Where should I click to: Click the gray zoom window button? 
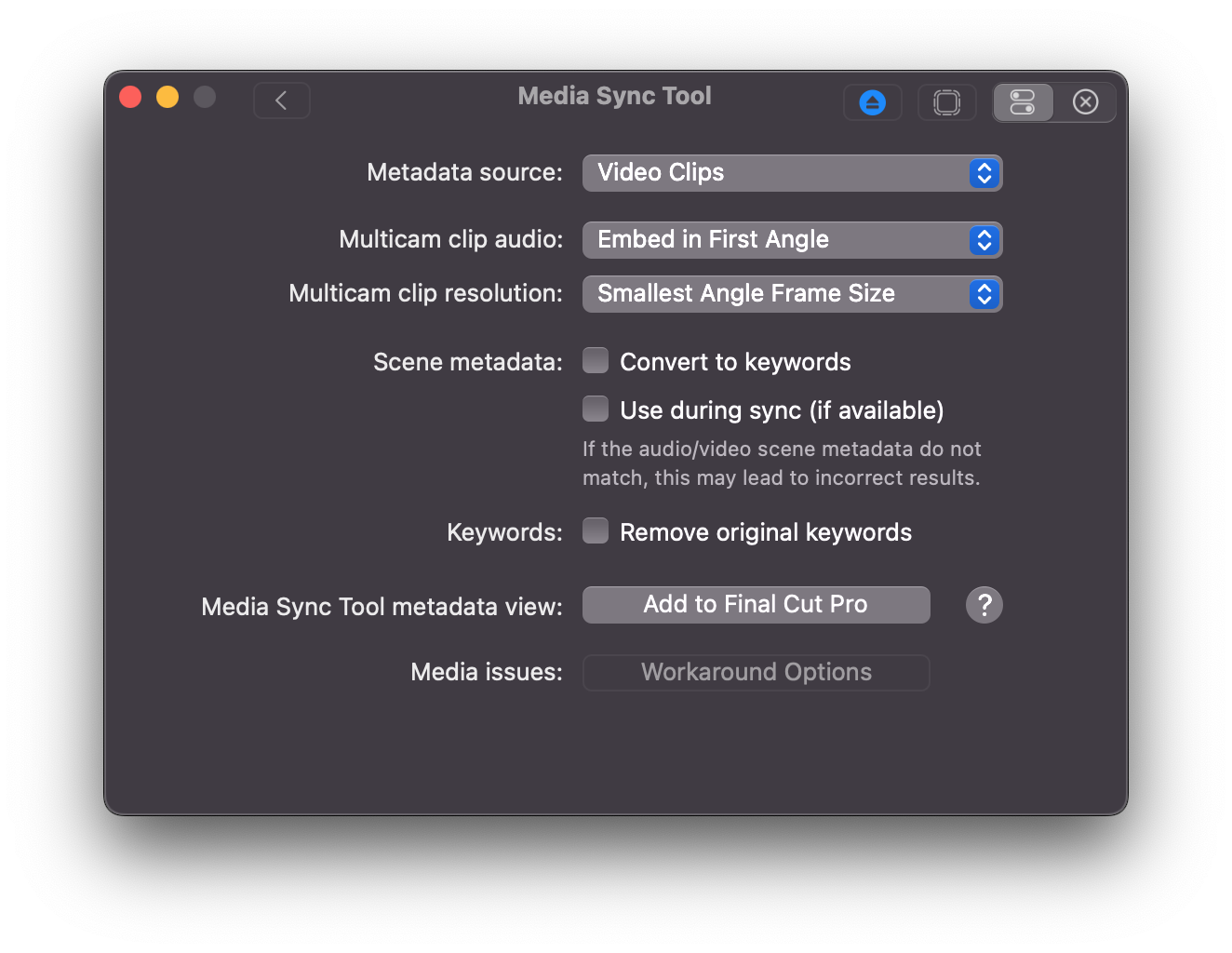205,97
